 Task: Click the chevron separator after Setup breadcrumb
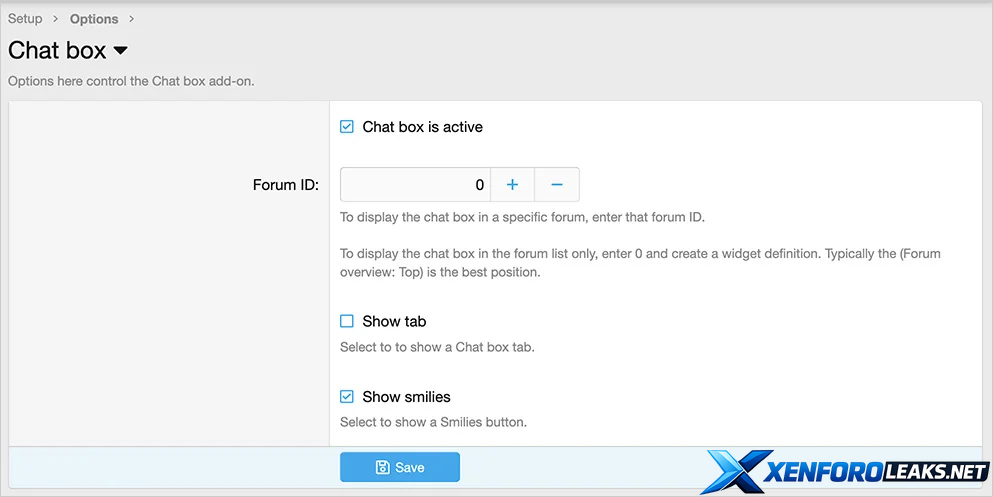tap(56, 19)
